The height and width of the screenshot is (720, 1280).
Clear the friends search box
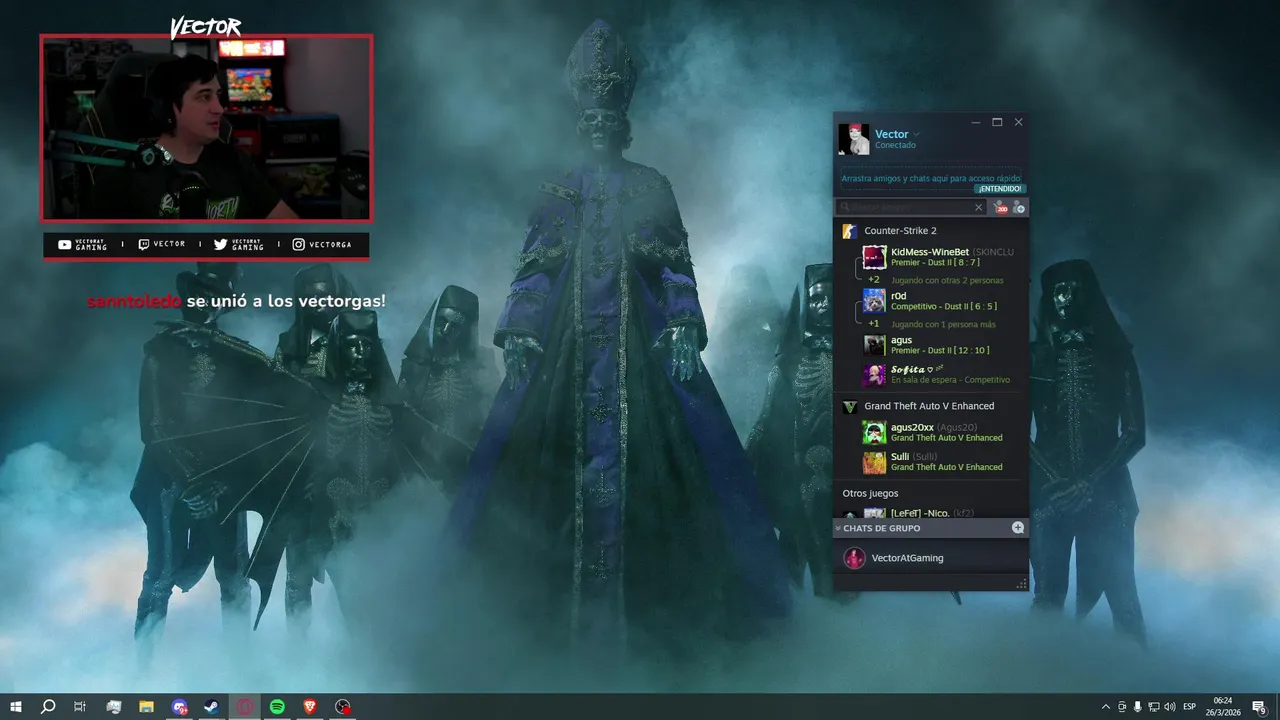(979, 207)
